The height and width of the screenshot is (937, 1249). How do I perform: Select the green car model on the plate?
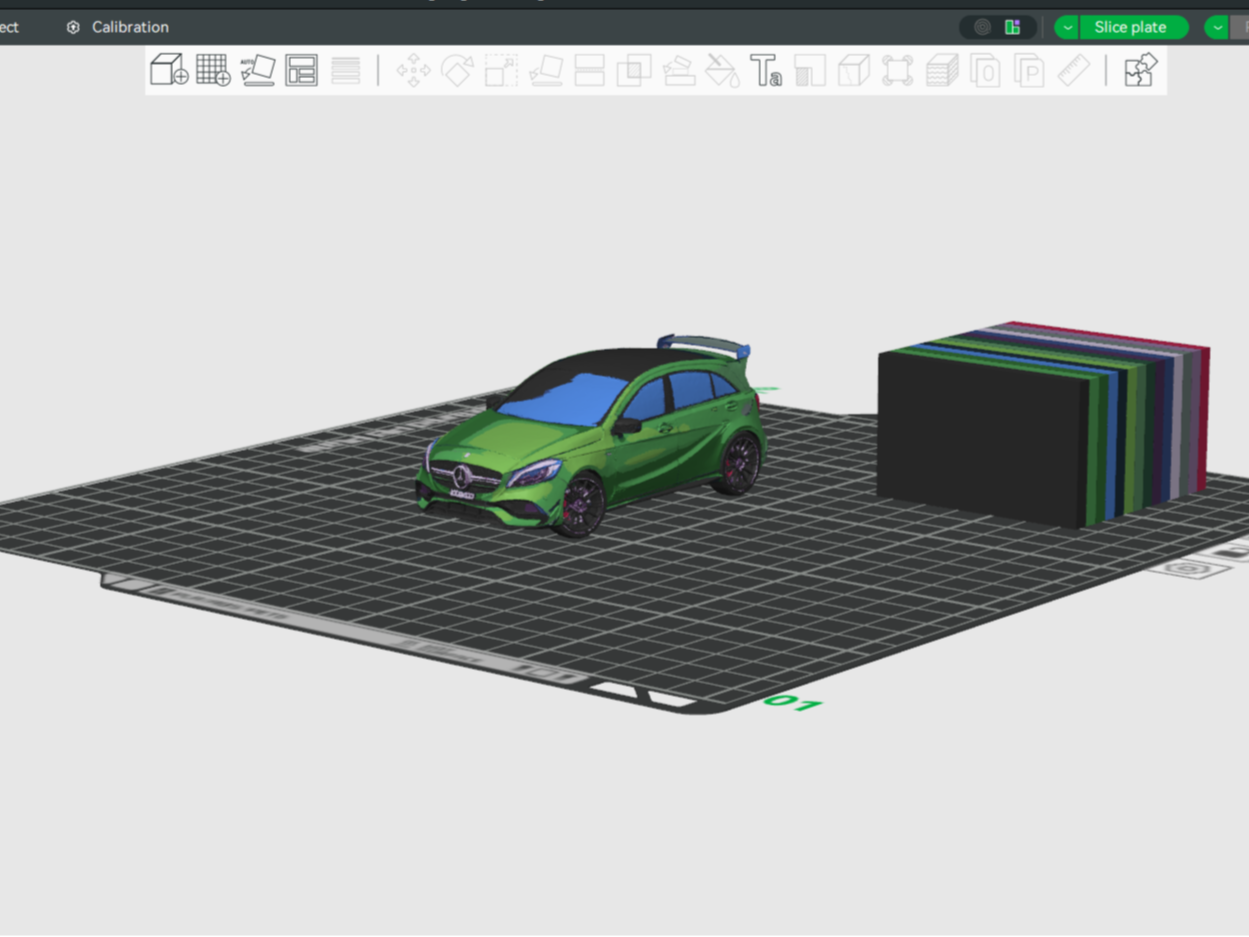pyautogui.click(x=592, y=435)
